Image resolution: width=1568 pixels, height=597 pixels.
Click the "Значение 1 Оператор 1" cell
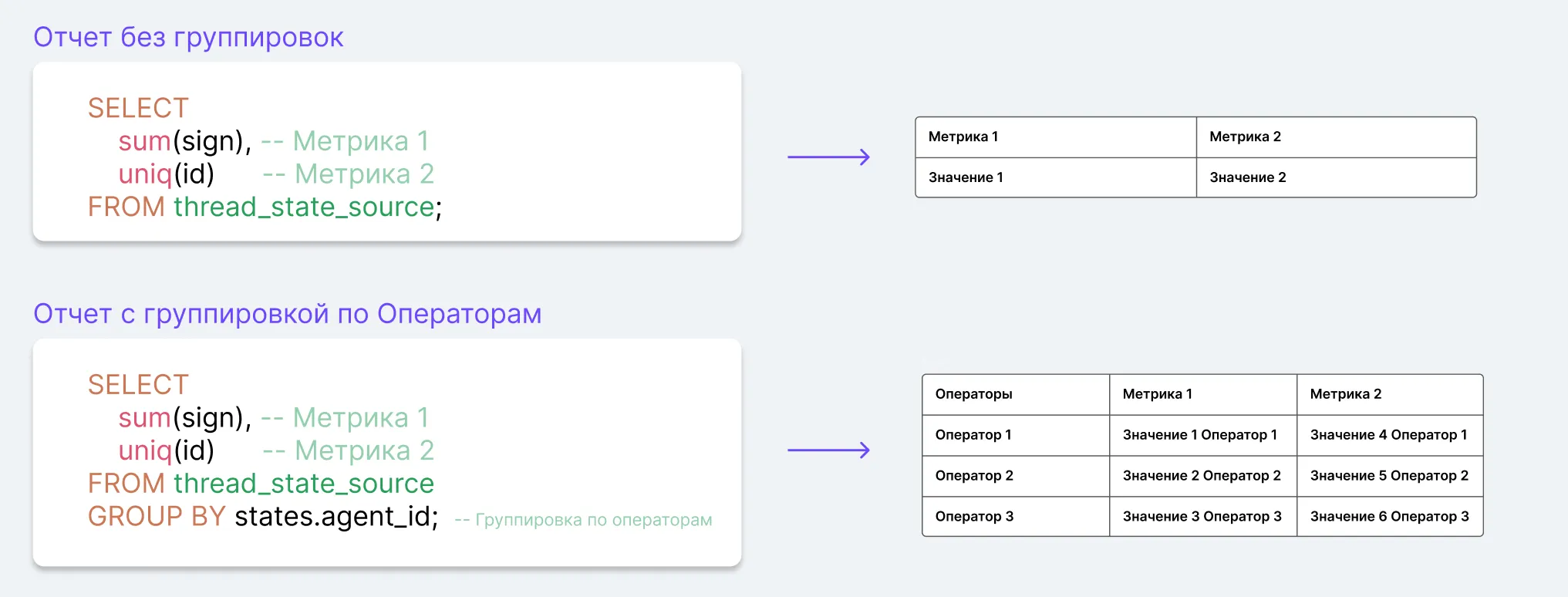pyautogui.click(x=1199, y=435)
